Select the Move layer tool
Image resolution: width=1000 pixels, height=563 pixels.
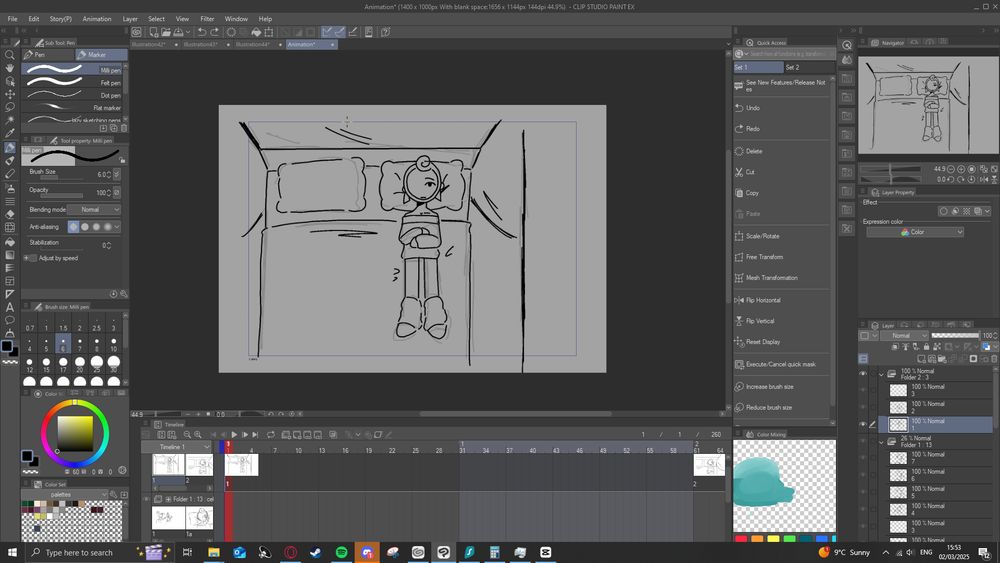tap(10, 94)
